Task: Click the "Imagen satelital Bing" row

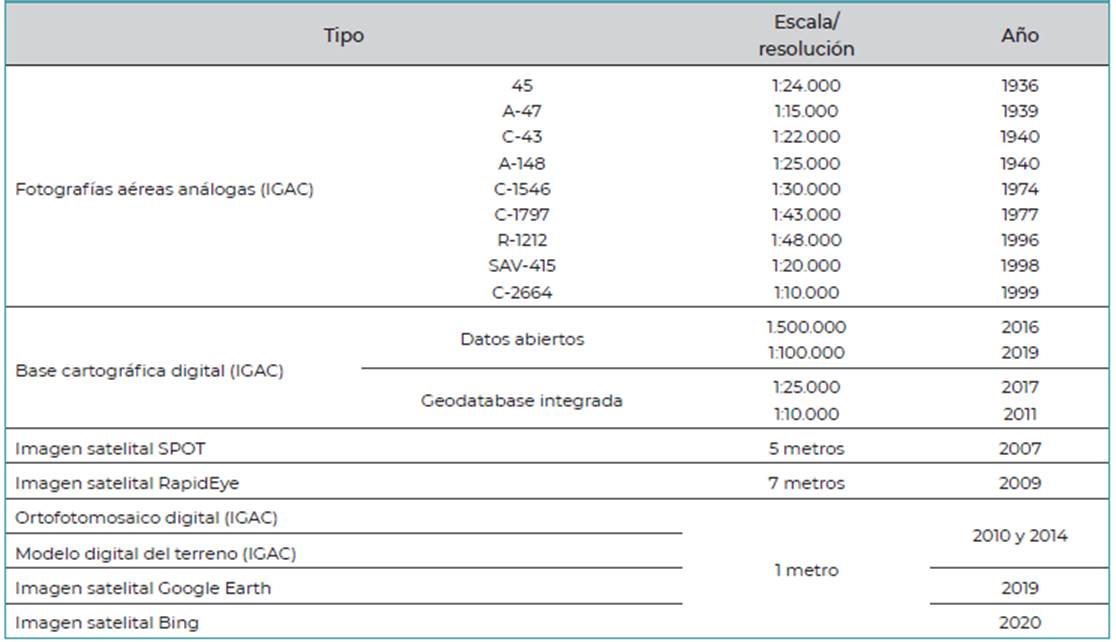Action: pos(107,623)
